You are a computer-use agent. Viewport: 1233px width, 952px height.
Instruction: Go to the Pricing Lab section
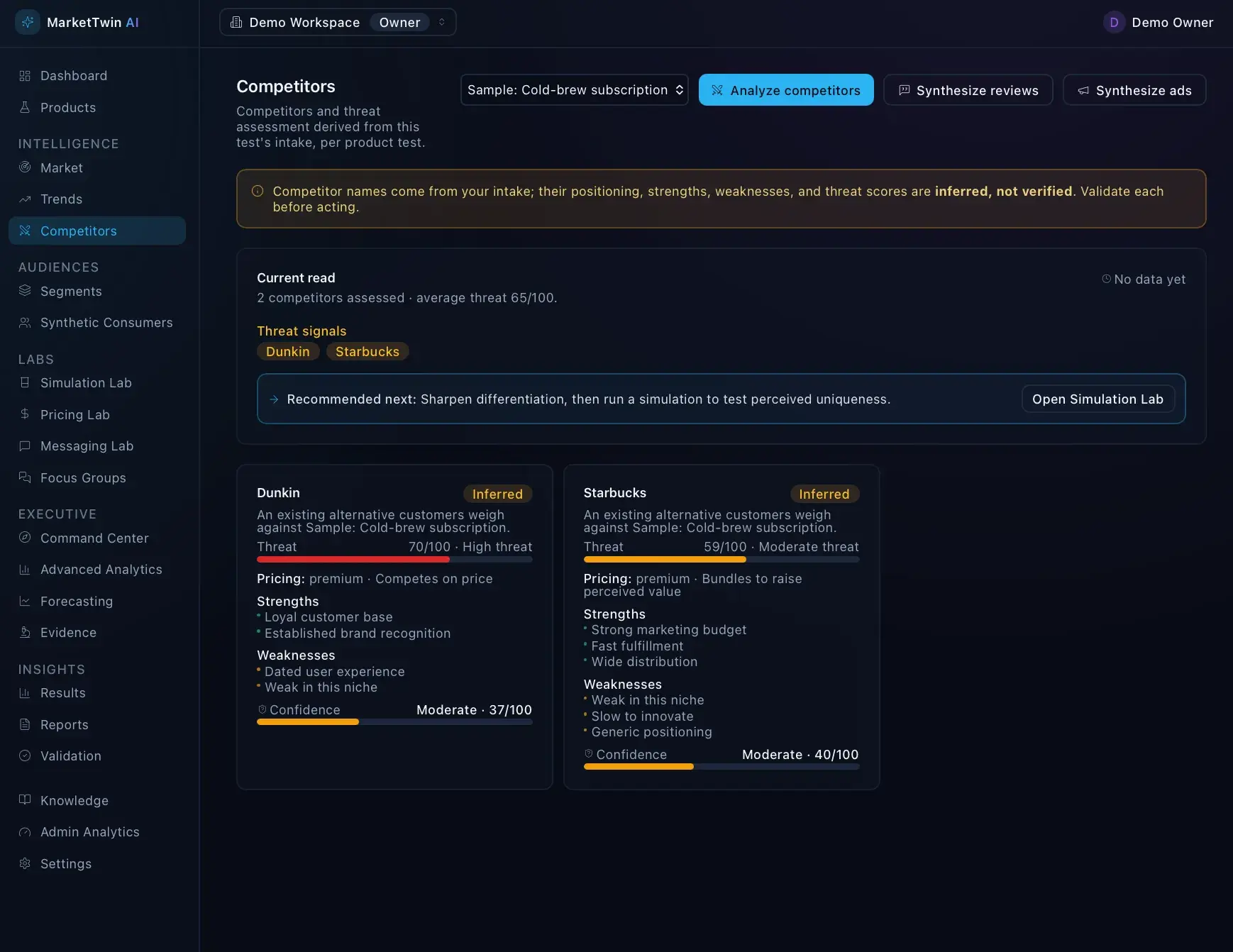pyautogui.click(x=97, y=414)
